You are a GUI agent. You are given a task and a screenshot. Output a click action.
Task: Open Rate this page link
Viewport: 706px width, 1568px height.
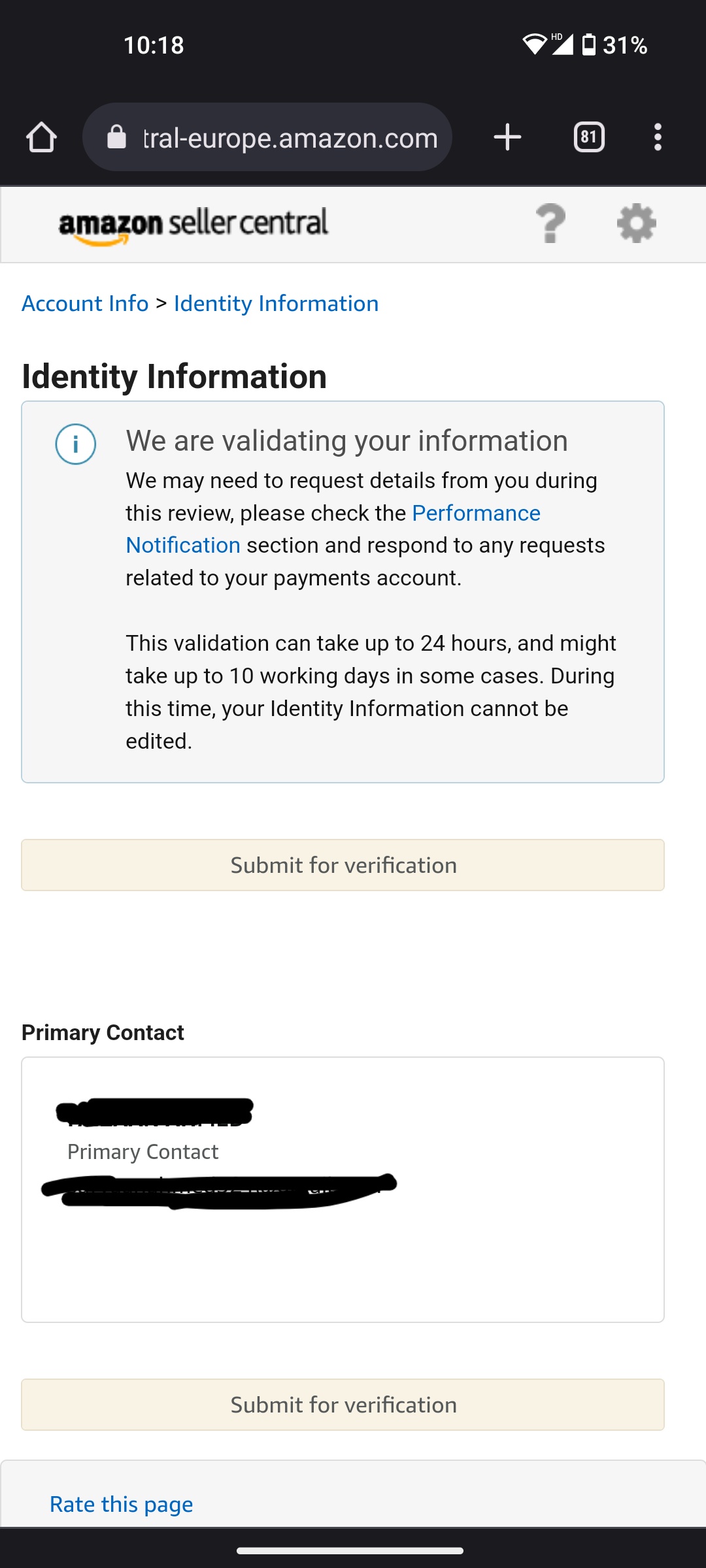[x=121, y=1505]
